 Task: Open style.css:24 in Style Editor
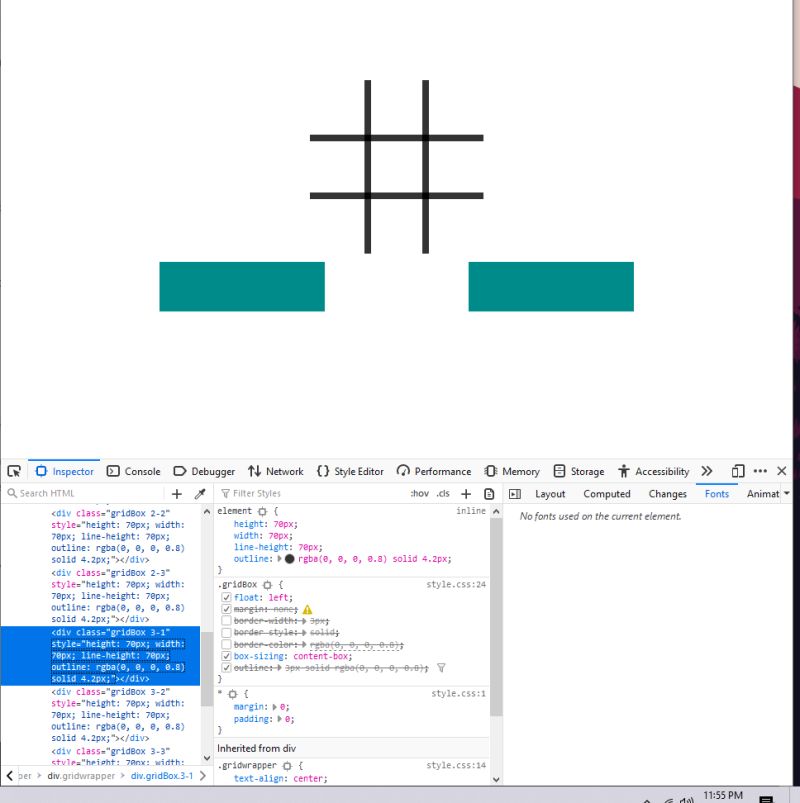(455, 584)
